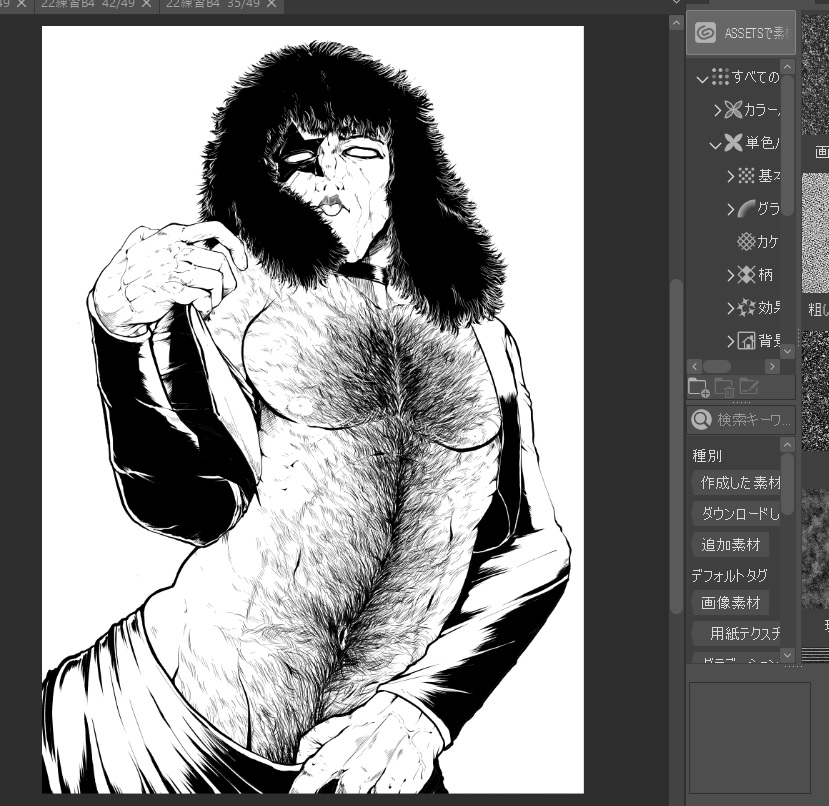Switch to the 22練習B4 42/49 tab
The height and width of the screenshot is (806, 829).
click(88, 4)
